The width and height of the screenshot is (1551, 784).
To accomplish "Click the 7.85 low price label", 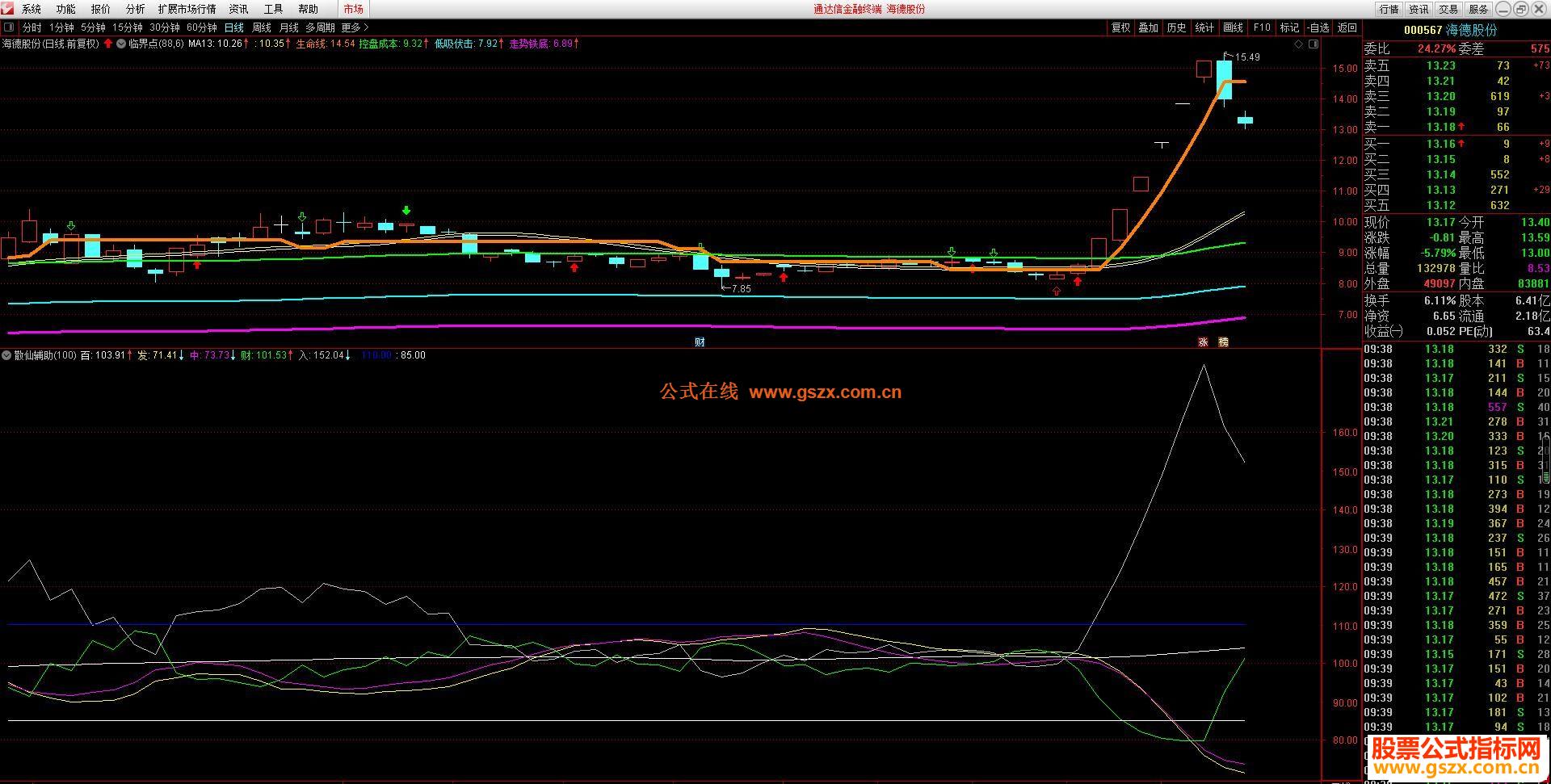I will (x=741, y=288).
